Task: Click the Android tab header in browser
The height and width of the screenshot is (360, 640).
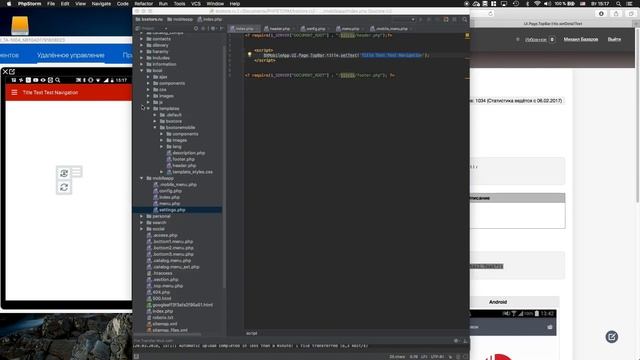Action: (498, 302)
